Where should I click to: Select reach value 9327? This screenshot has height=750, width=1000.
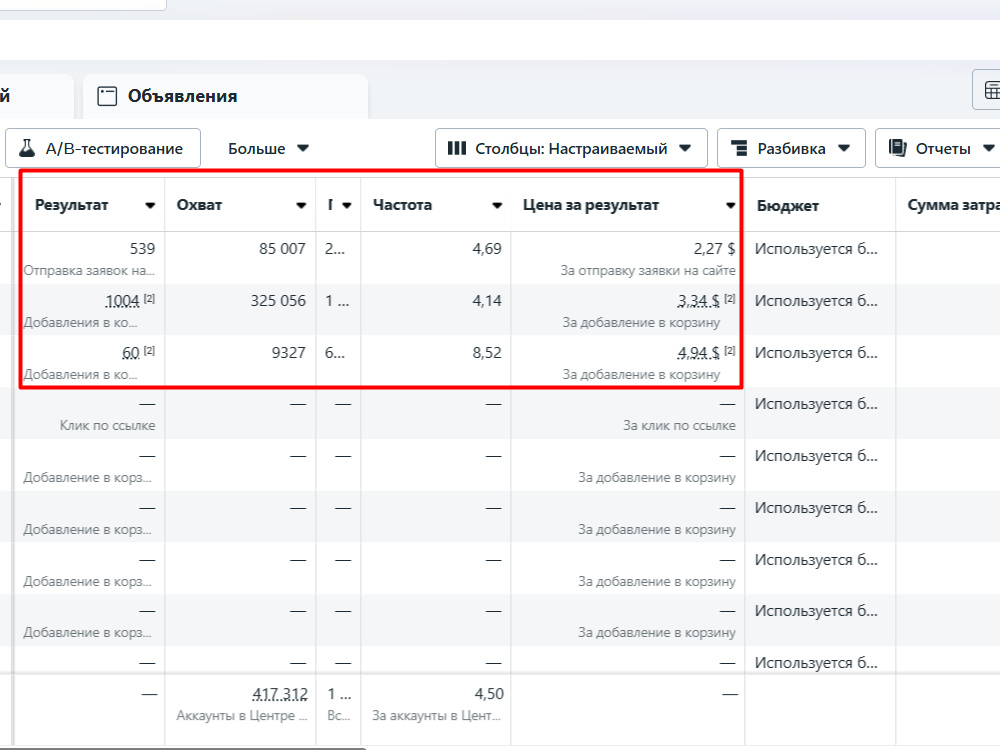coord(289,353)
